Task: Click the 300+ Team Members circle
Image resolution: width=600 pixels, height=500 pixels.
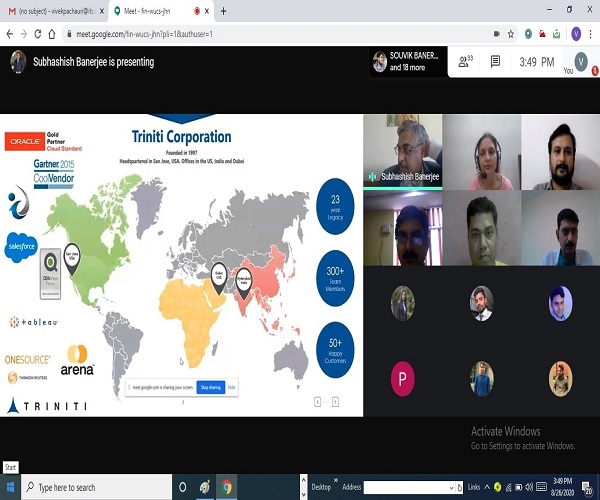Action: [335, 279]
